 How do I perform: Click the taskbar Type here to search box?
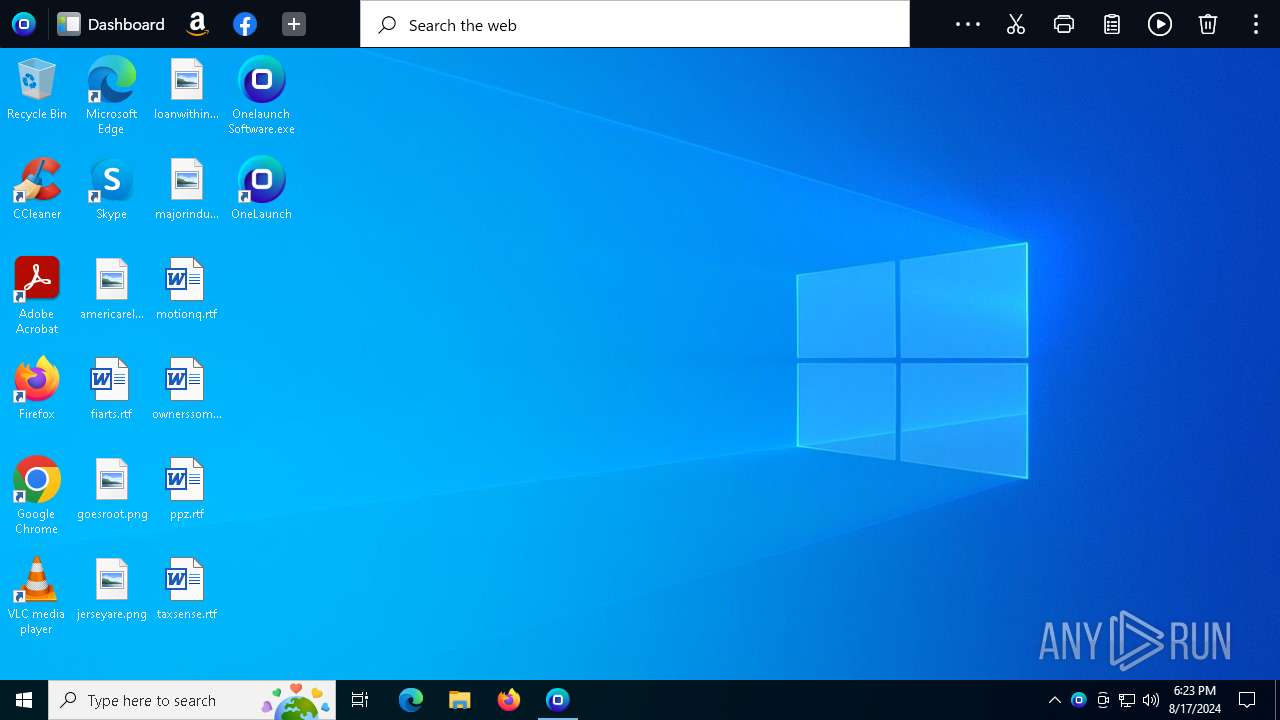coord(192,700)
